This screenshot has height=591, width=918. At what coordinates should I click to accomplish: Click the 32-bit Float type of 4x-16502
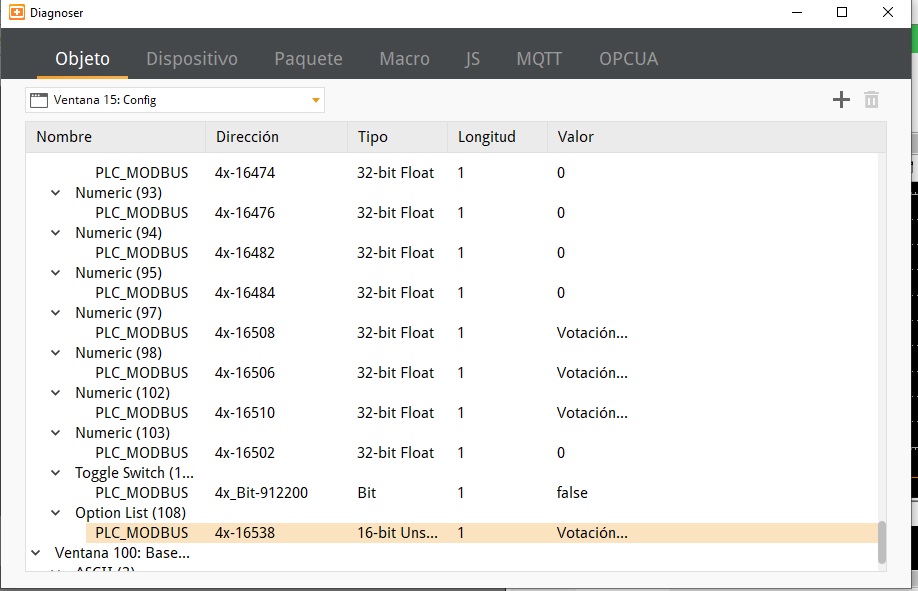pyautogui.click(x=396, y=453)
